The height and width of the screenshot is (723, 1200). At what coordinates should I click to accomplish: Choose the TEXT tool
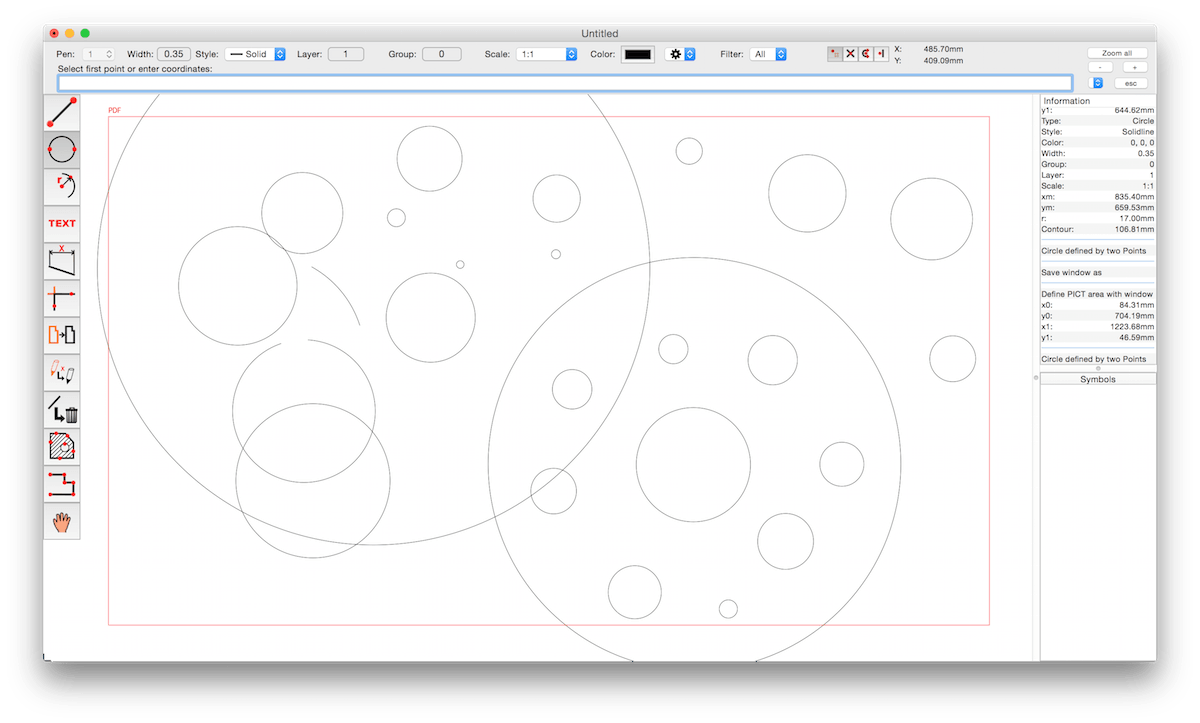(x=61, y=224)
